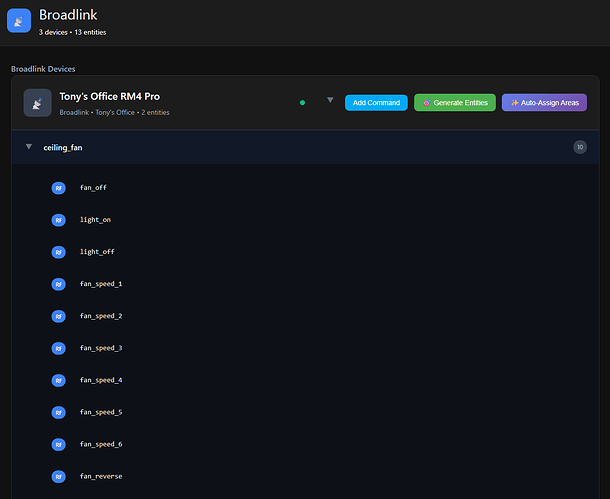610x499 pixels.
Task: Click the RF badge next to light_on
Action: (58, 220)
